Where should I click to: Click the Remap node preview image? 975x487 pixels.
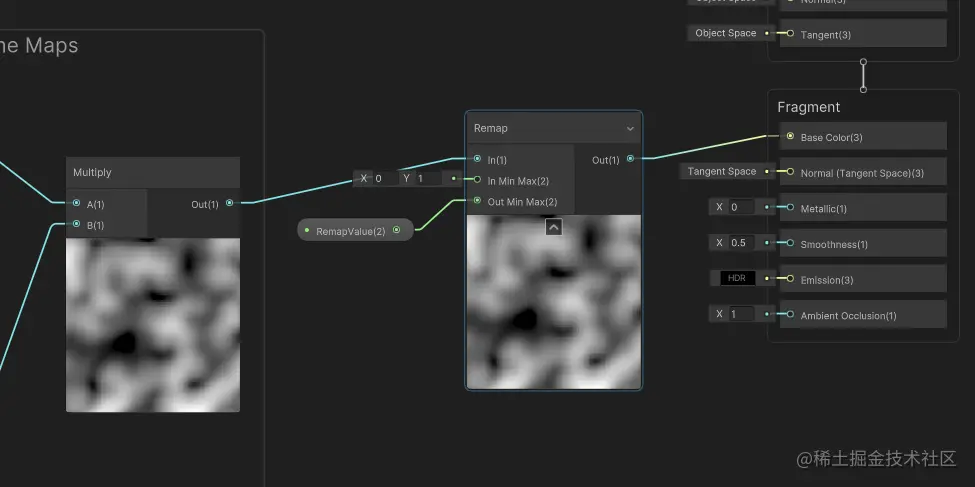click(553, 302)
